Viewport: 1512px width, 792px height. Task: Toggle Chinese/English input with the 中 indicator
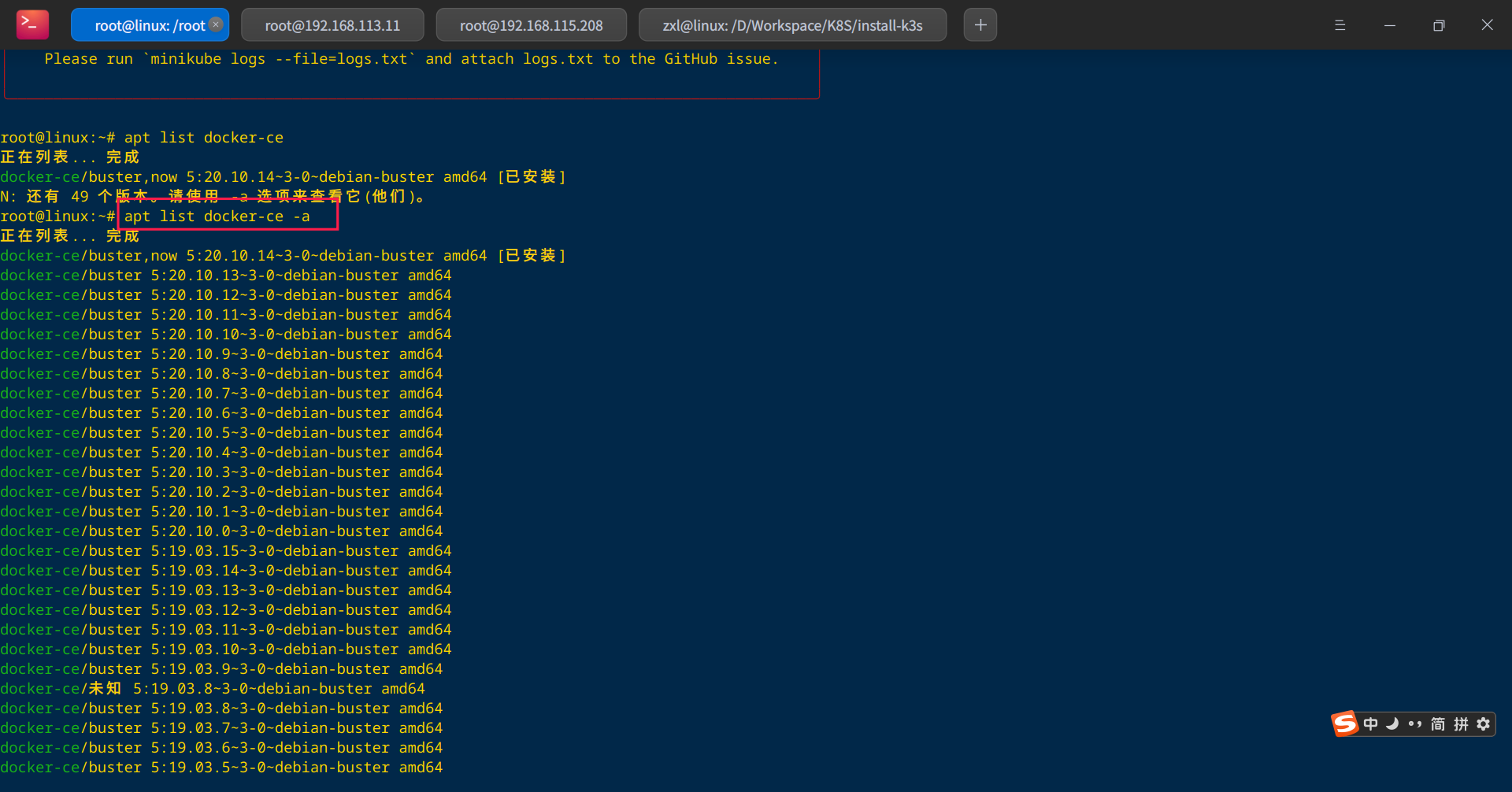(1370, 724)
